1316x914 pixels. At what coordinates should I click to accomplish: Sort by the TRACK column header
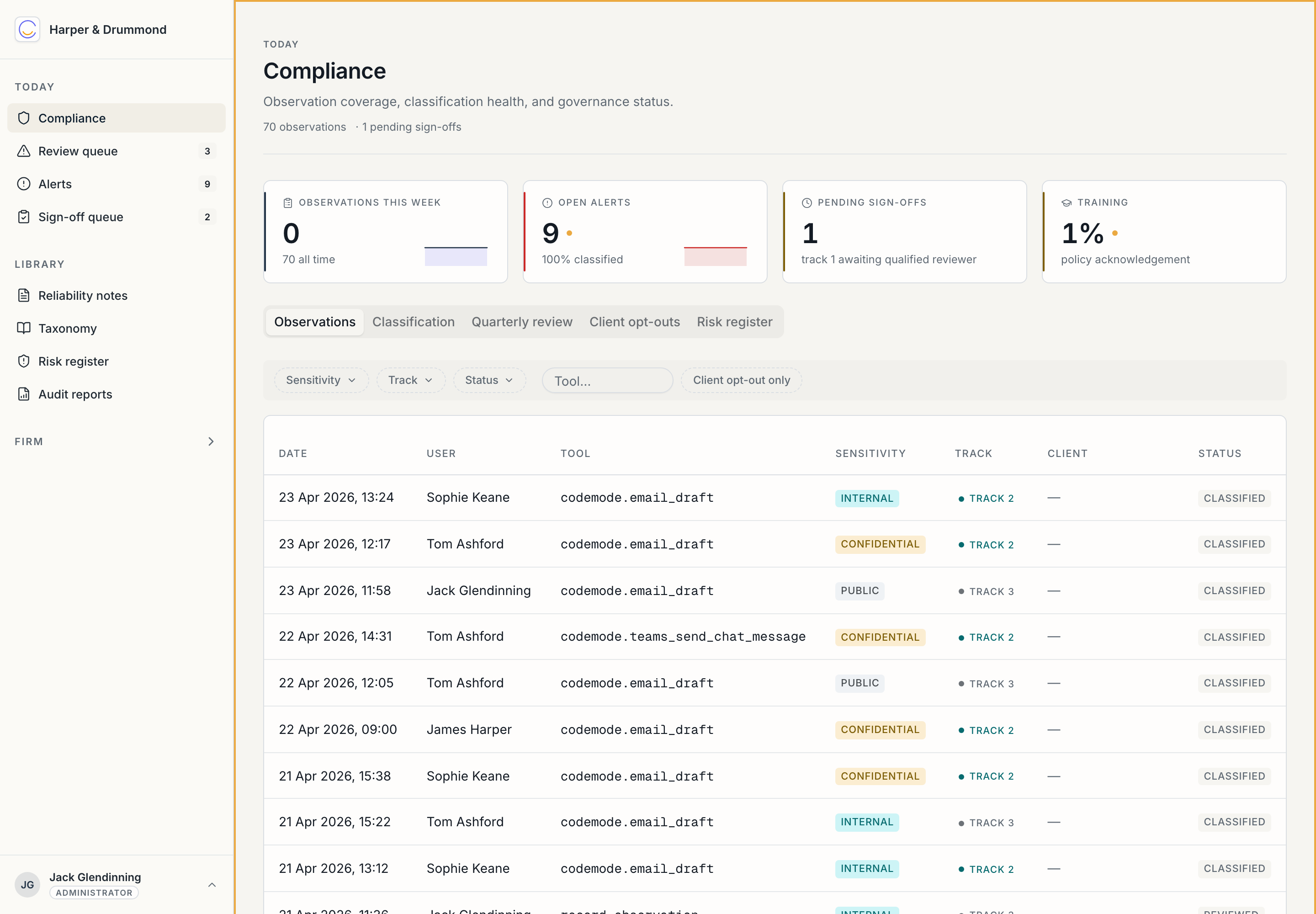(973, 453)
